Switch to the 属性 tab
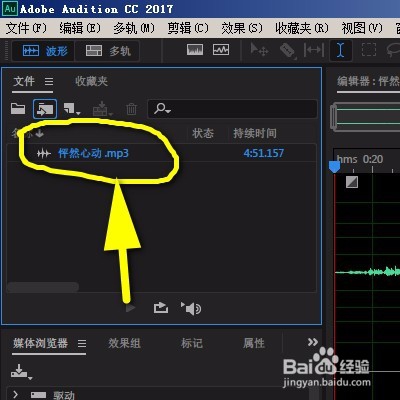 tap(254, 343)
